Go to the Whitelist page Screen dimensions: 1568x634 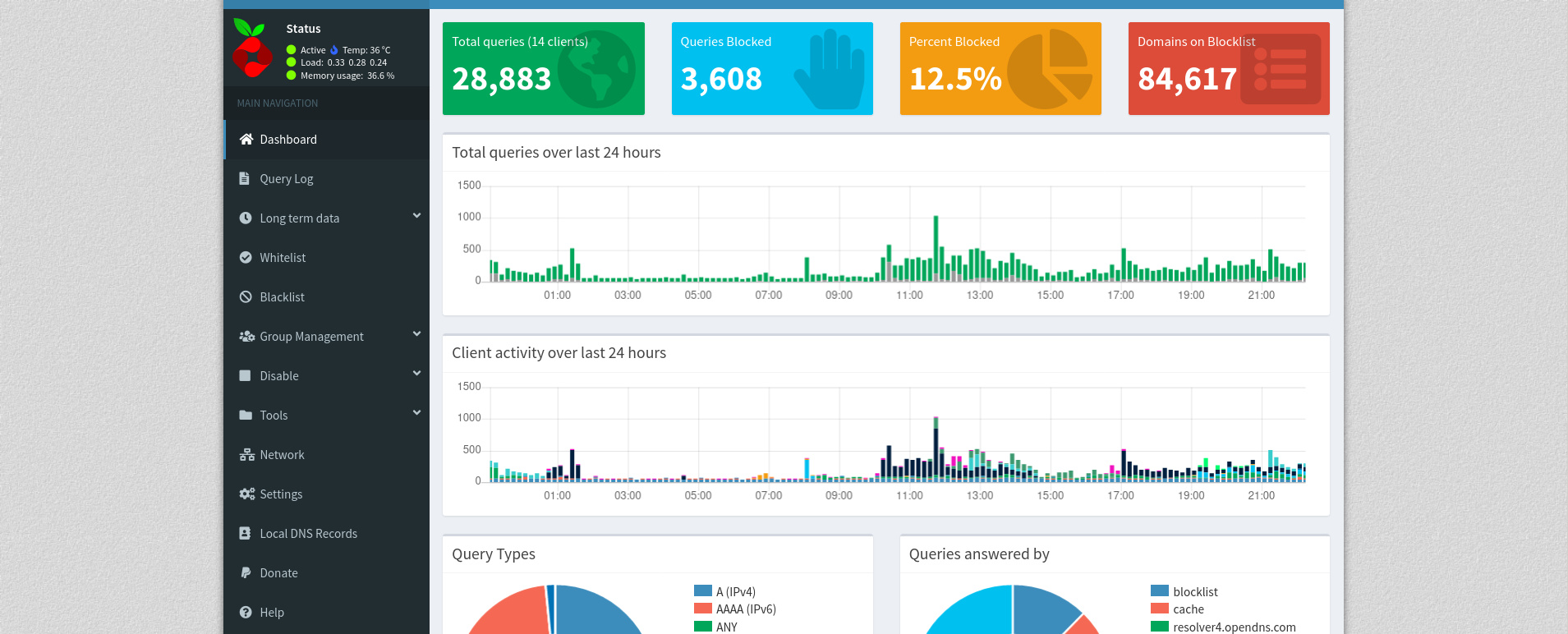click(327, 258)
